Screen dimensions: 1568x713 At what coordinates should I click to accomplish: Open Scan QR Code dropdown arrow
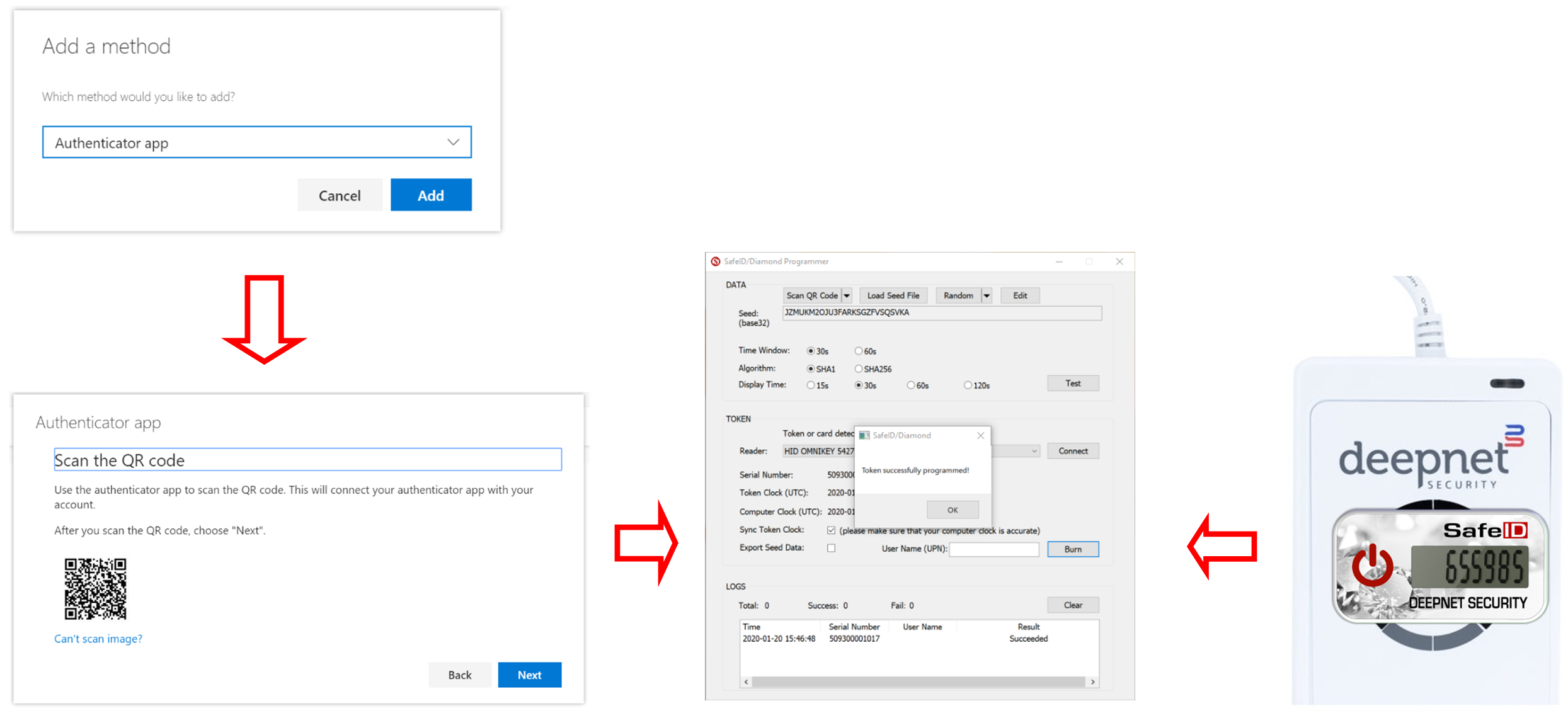click(847, 295)
